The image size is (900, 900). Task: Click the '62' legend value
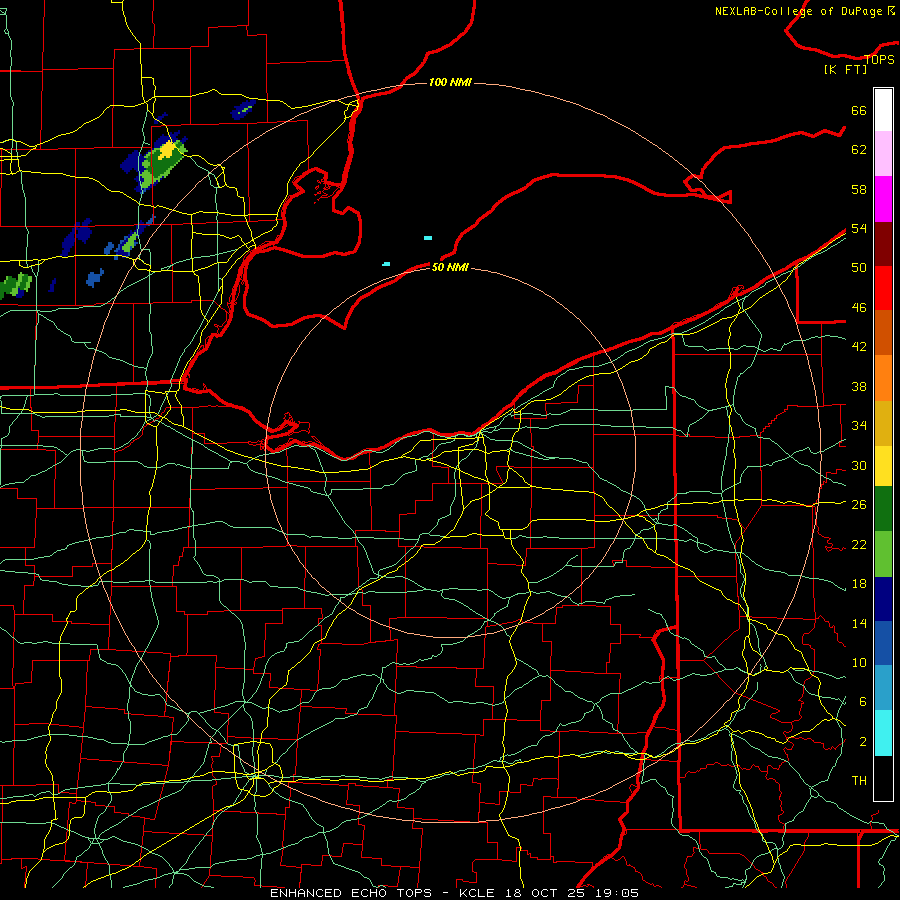859,149
